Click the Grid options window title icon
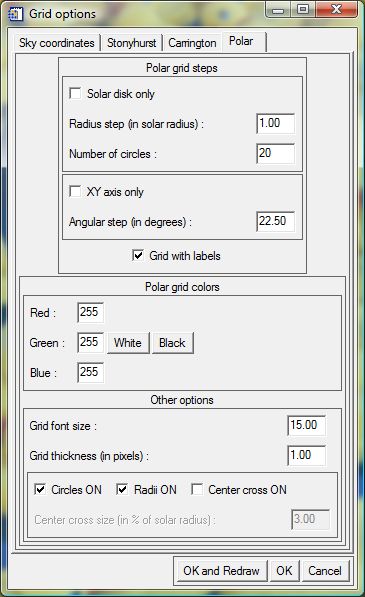Image resolution: width=365 pixels, height=597 pixels. pos(16,14)
